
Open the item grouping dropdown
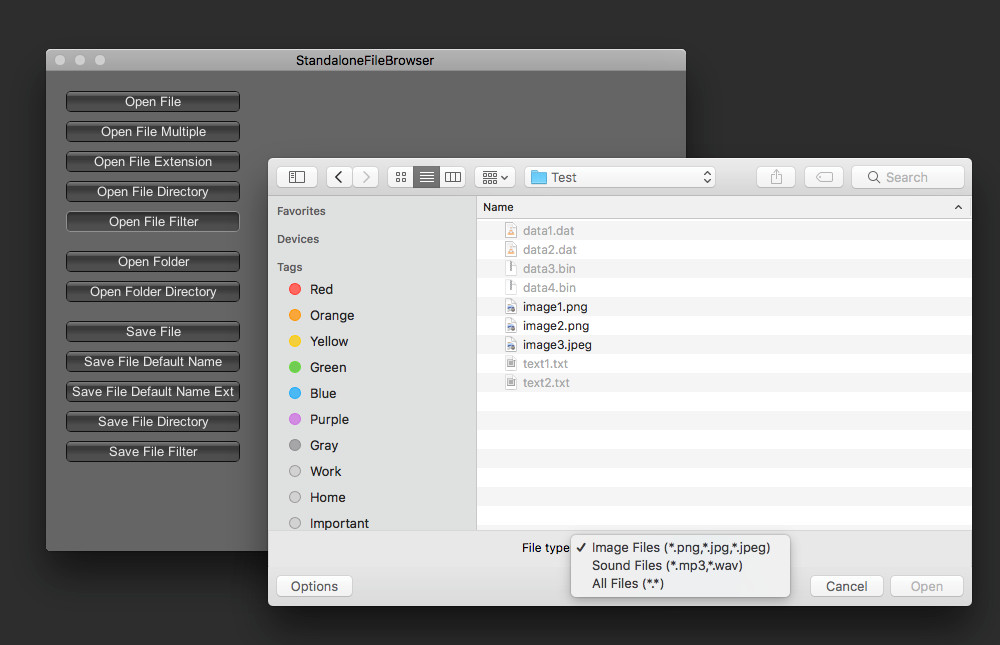click(x=494, y=176)
